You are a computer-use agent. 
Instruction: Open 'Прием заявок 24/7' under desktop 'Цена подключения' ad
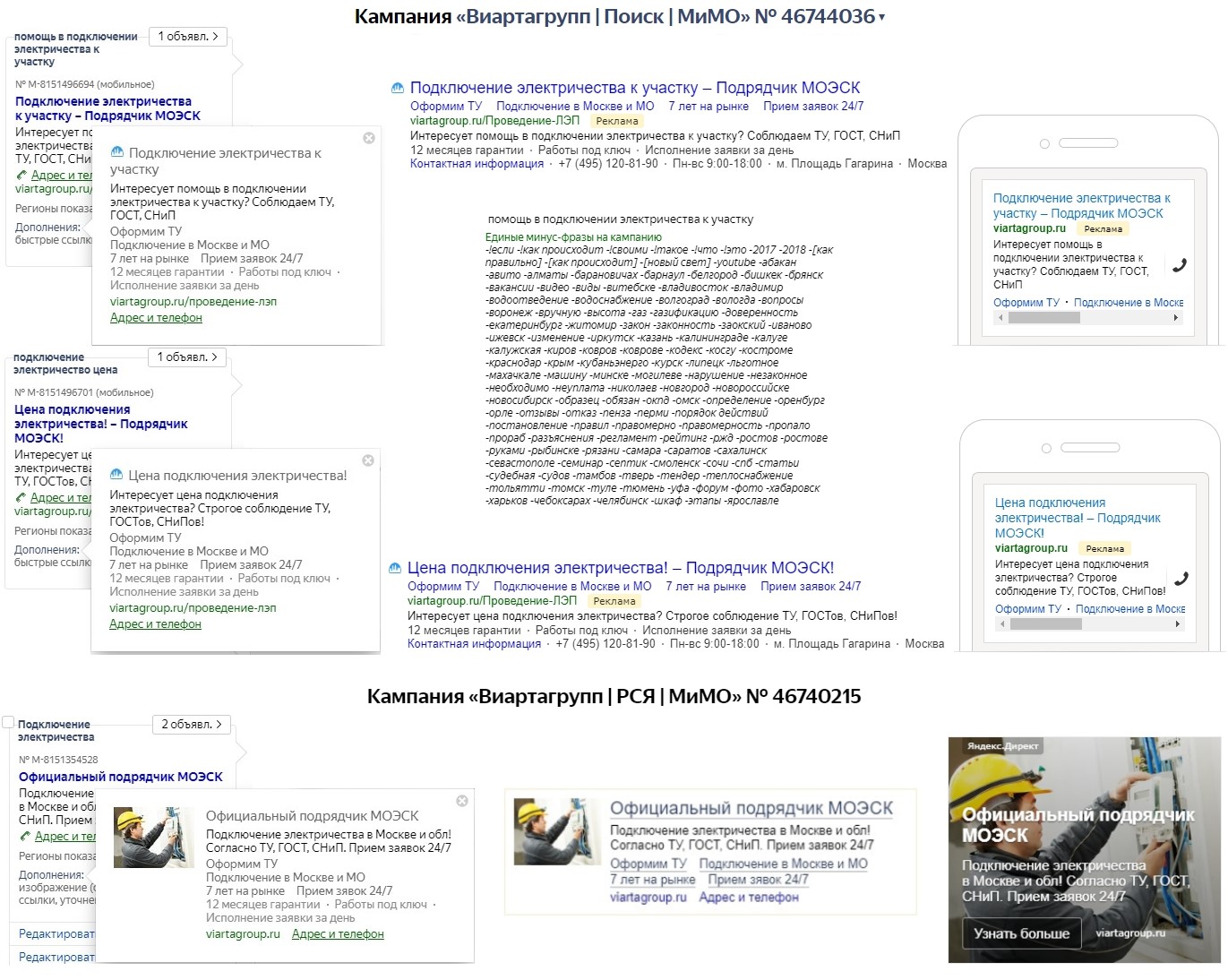coord(811,587)
